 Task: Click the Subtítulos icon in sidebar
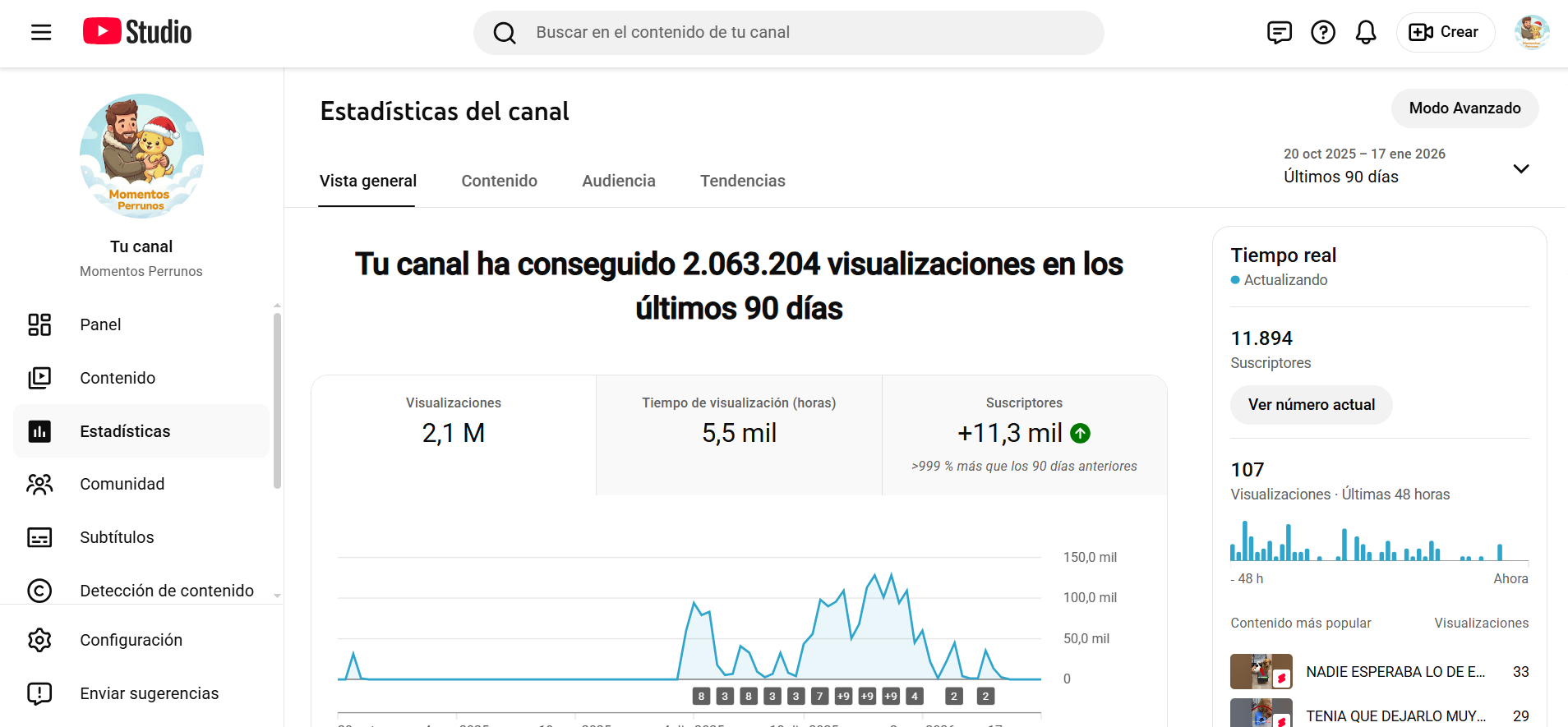[39, 537]
